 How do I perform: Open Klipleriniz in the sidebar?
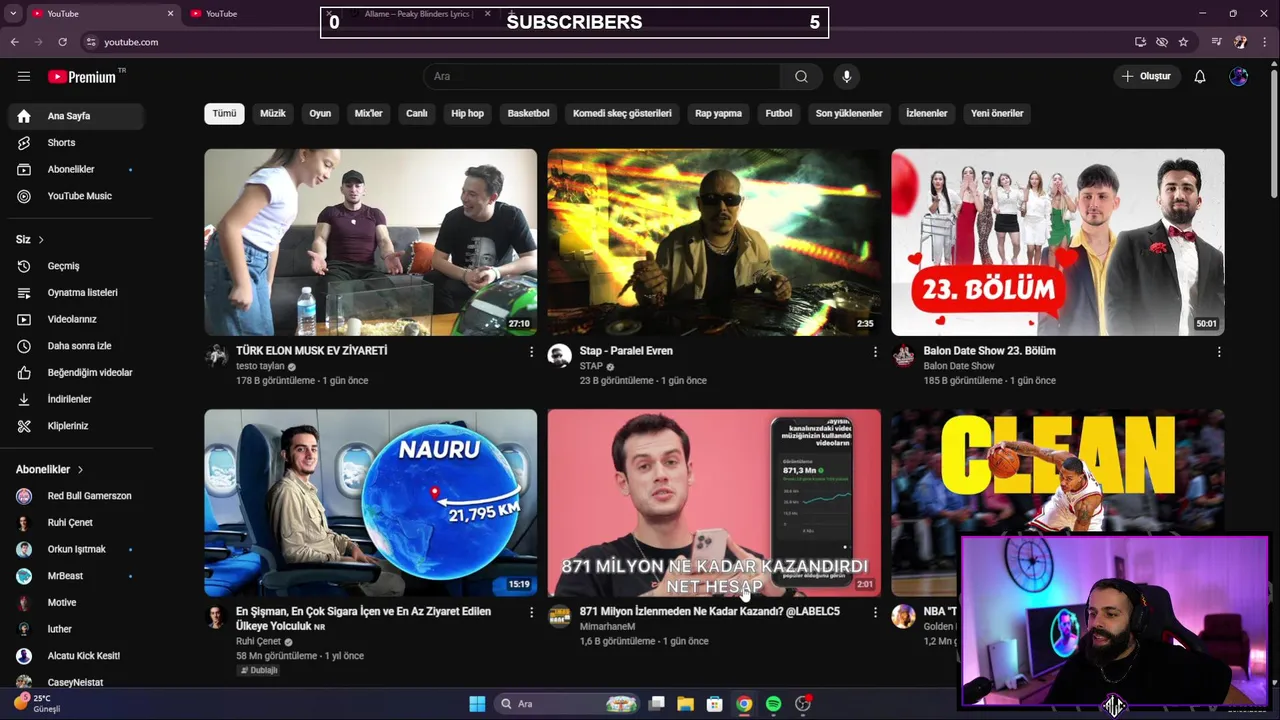(x=76, y=426)
